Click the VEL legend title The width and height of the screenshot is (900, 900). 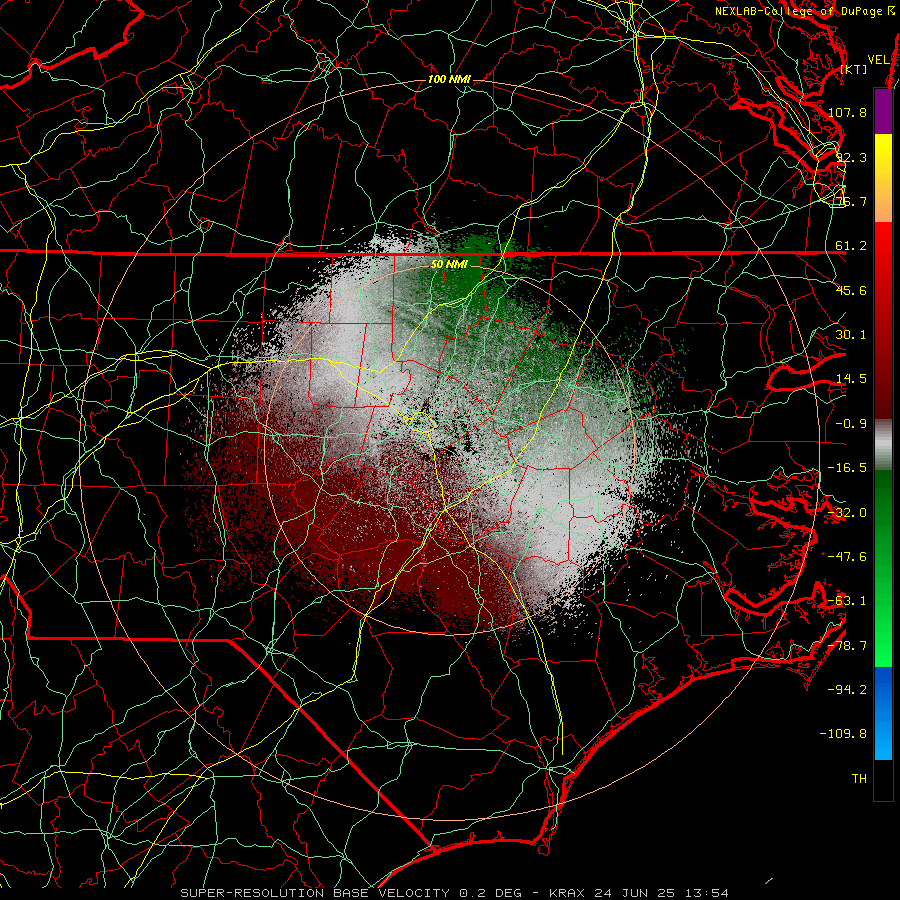coord(878,60)
